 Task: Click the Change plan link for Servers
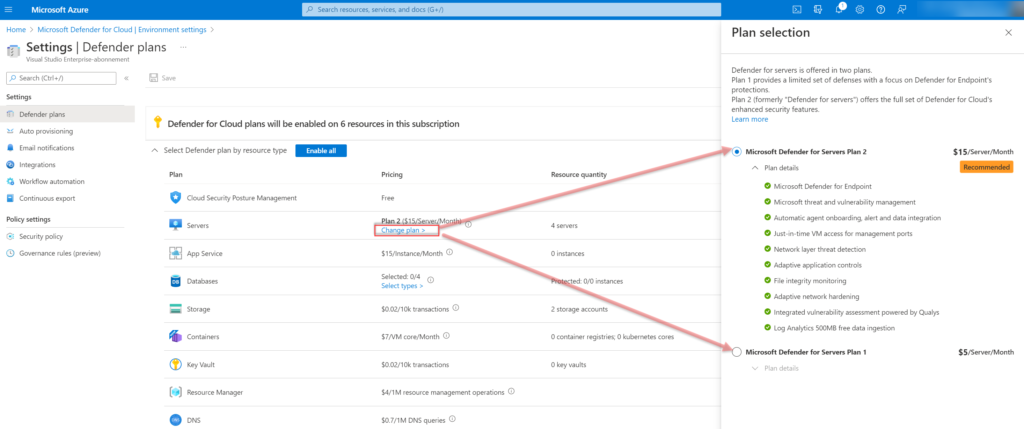pos(403,230)
